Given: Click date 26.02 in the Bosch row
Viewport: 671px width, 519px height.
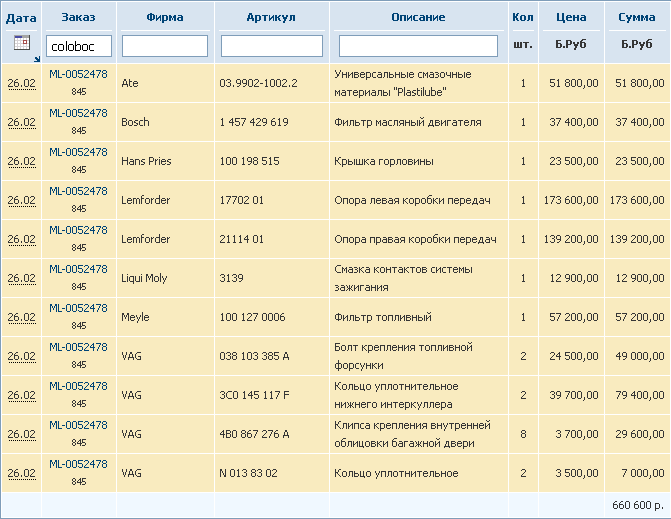Looking at the screenshot, I should [21, 122].
